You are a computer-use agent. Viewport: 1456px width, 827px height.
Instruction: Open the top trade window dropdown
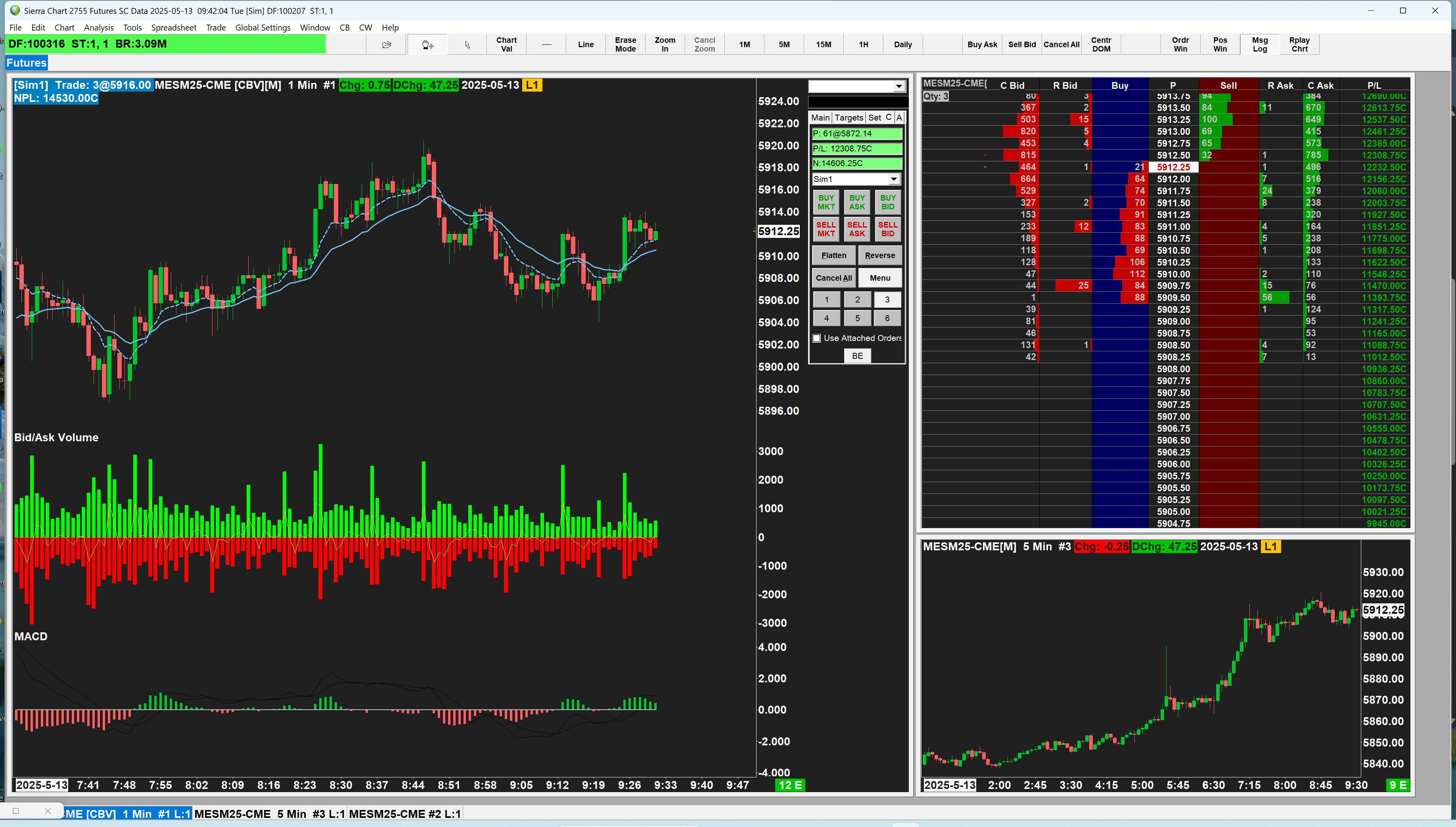coord(899,86)
